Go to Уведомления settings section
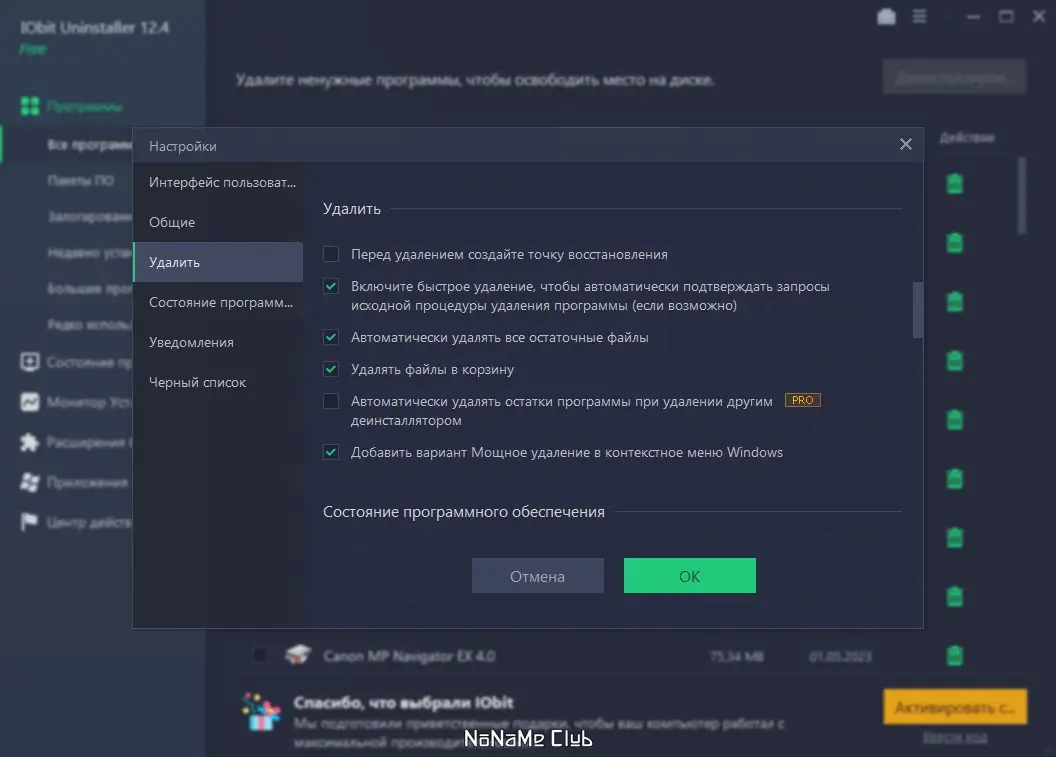Image resolution: width=1056 pixels, height=757 pixels. (218, 342)
